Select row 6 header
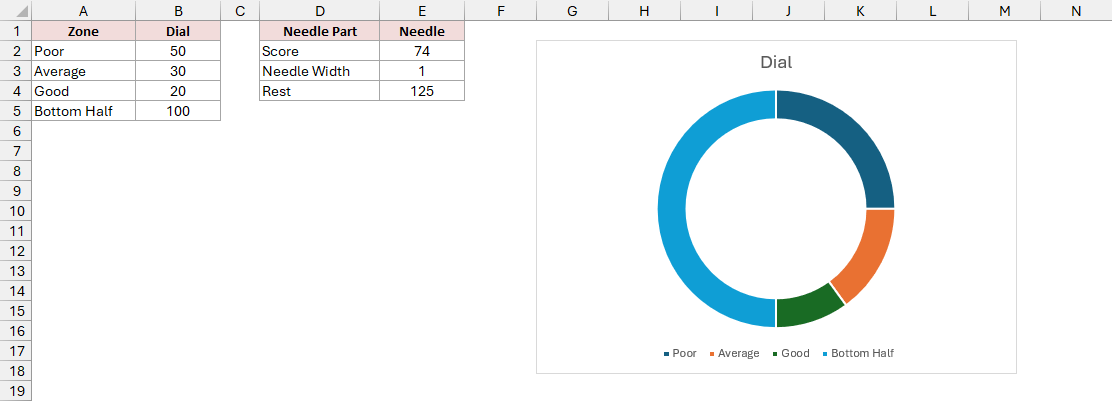 pyautogui.click(x=16, y=131)
